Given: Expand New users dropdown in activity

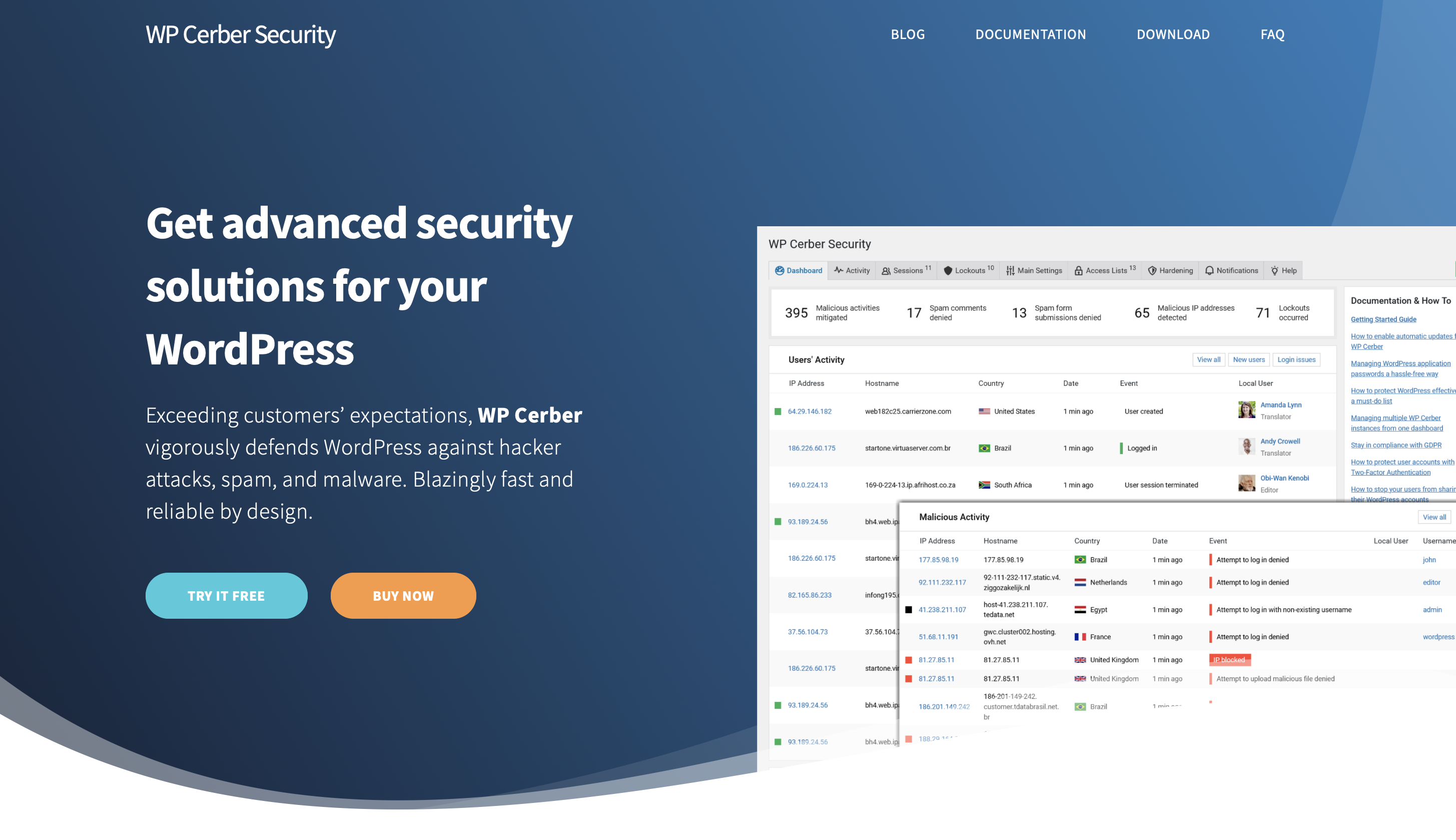Looking at the screenshot, I should click(x=1249, y=359).
